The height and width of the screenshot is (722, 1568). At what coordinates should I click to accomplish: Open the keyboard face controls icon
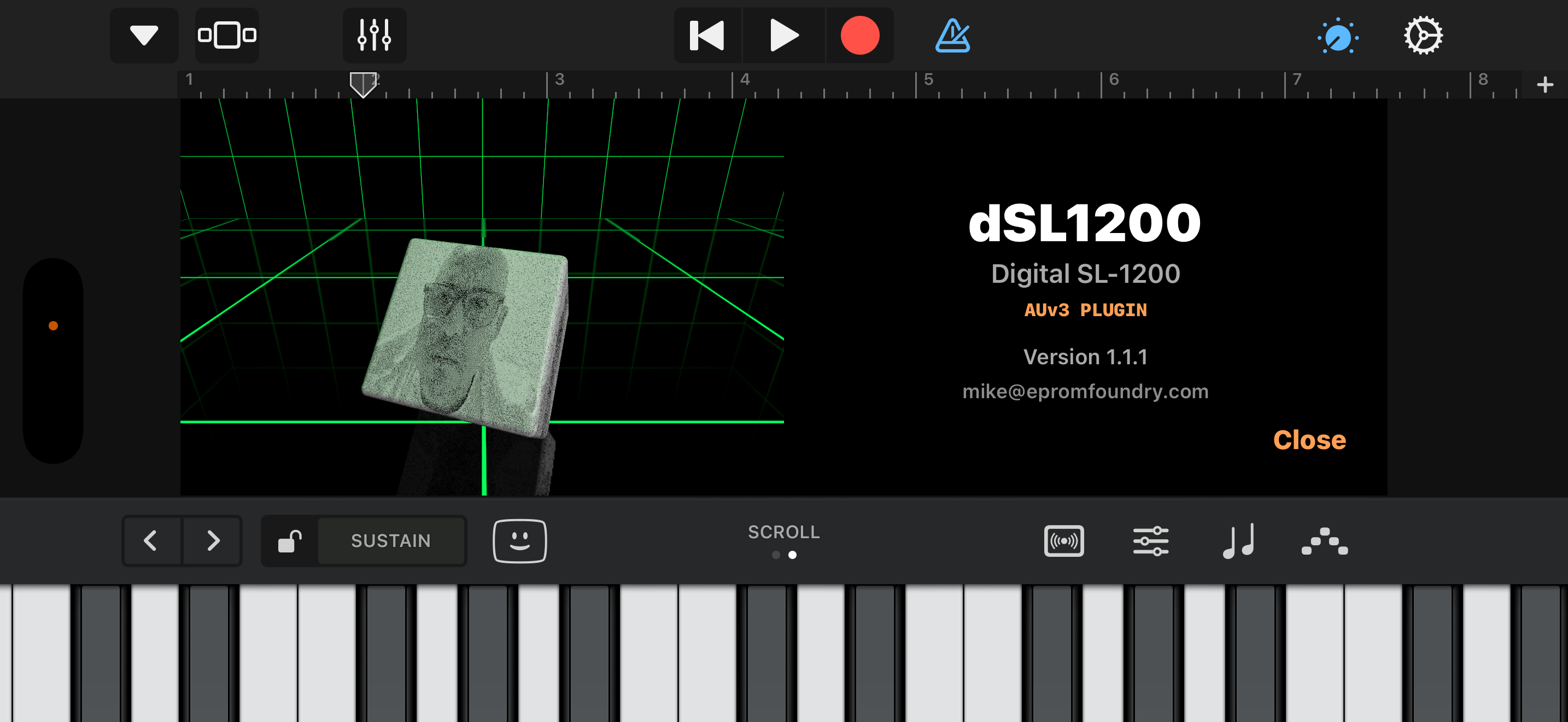(x=519, y=540)
